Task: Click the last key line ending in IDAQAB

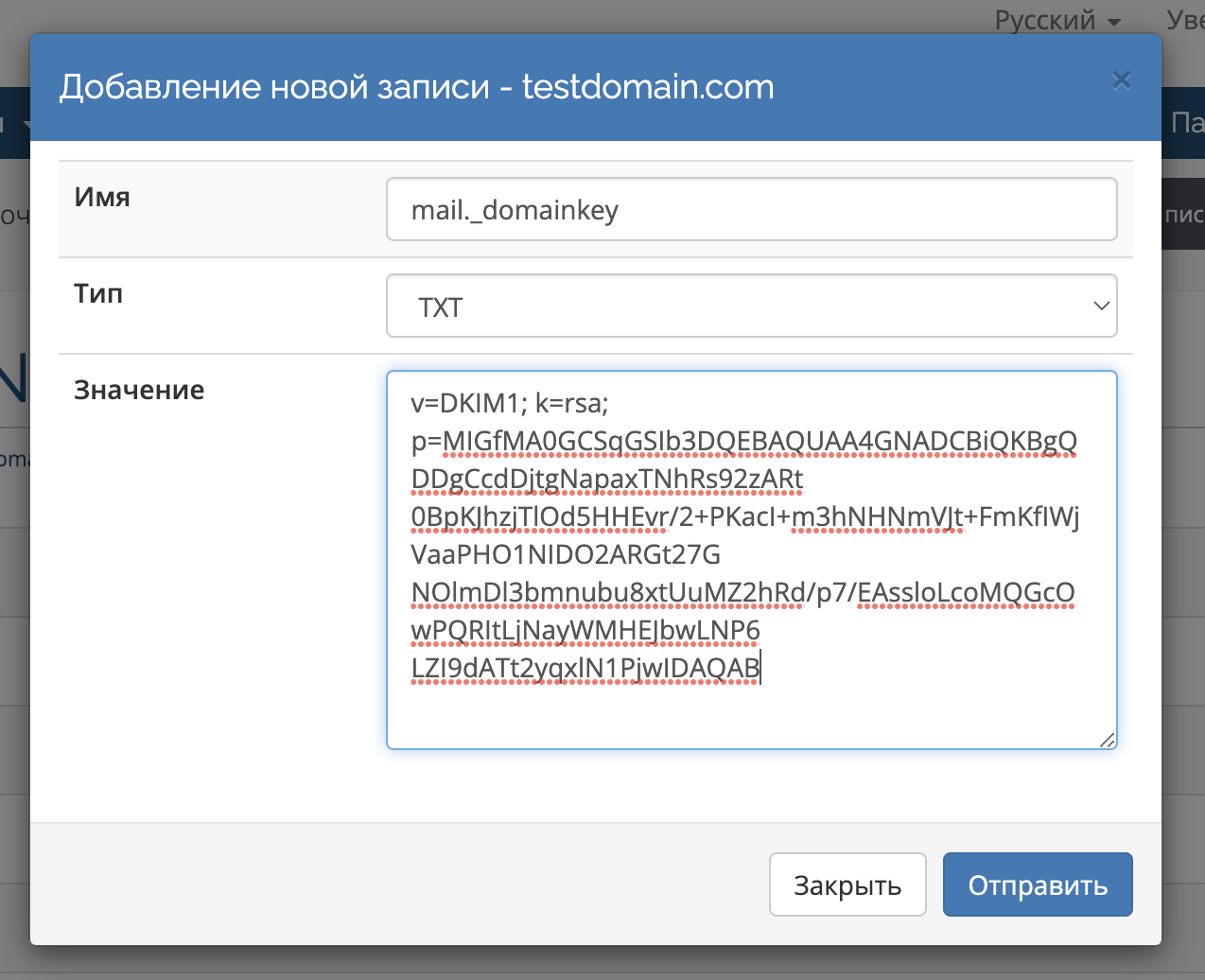Action: click(x=585, y=668)
